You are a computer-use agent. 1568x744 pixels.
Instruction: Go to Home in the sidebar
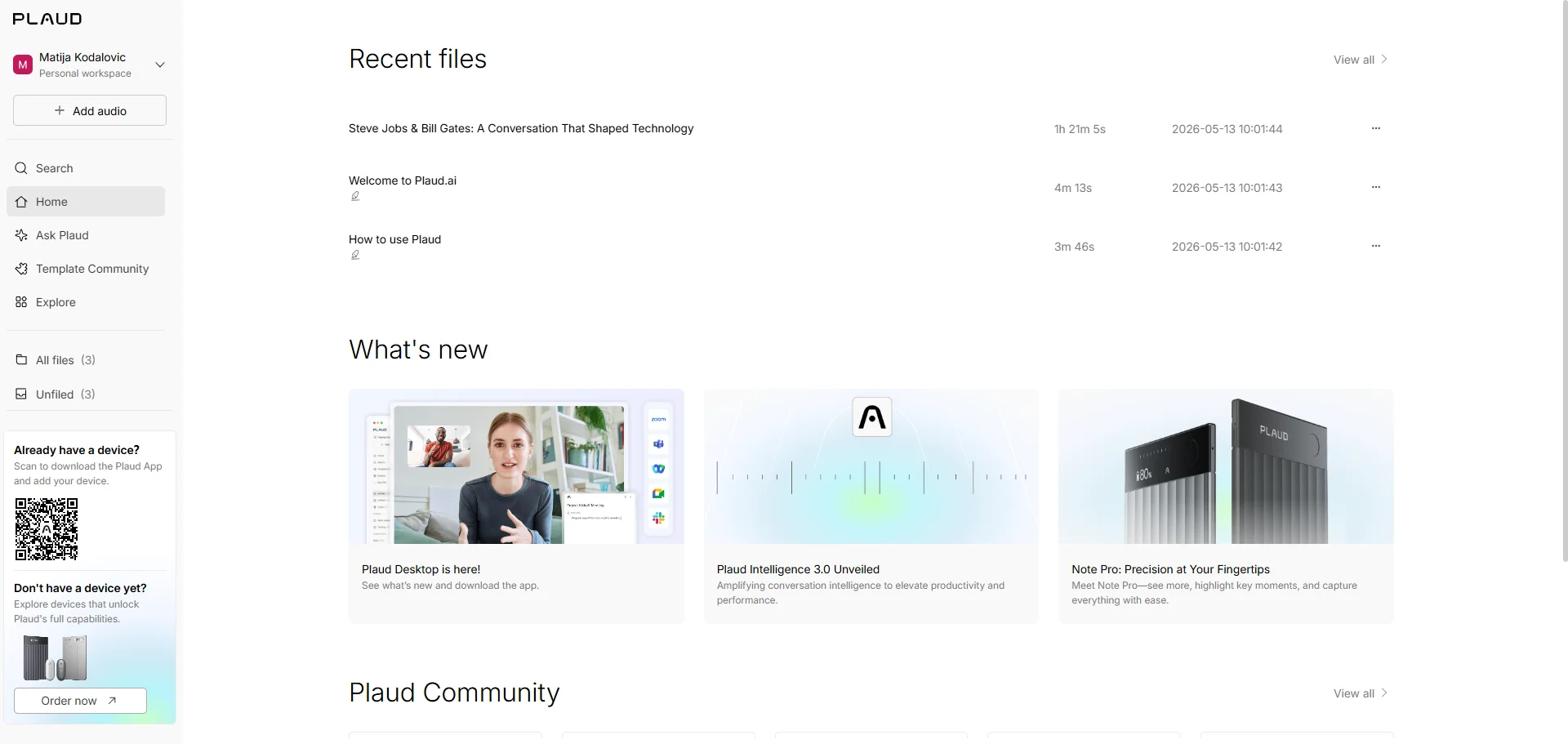[x=86, y=202]
